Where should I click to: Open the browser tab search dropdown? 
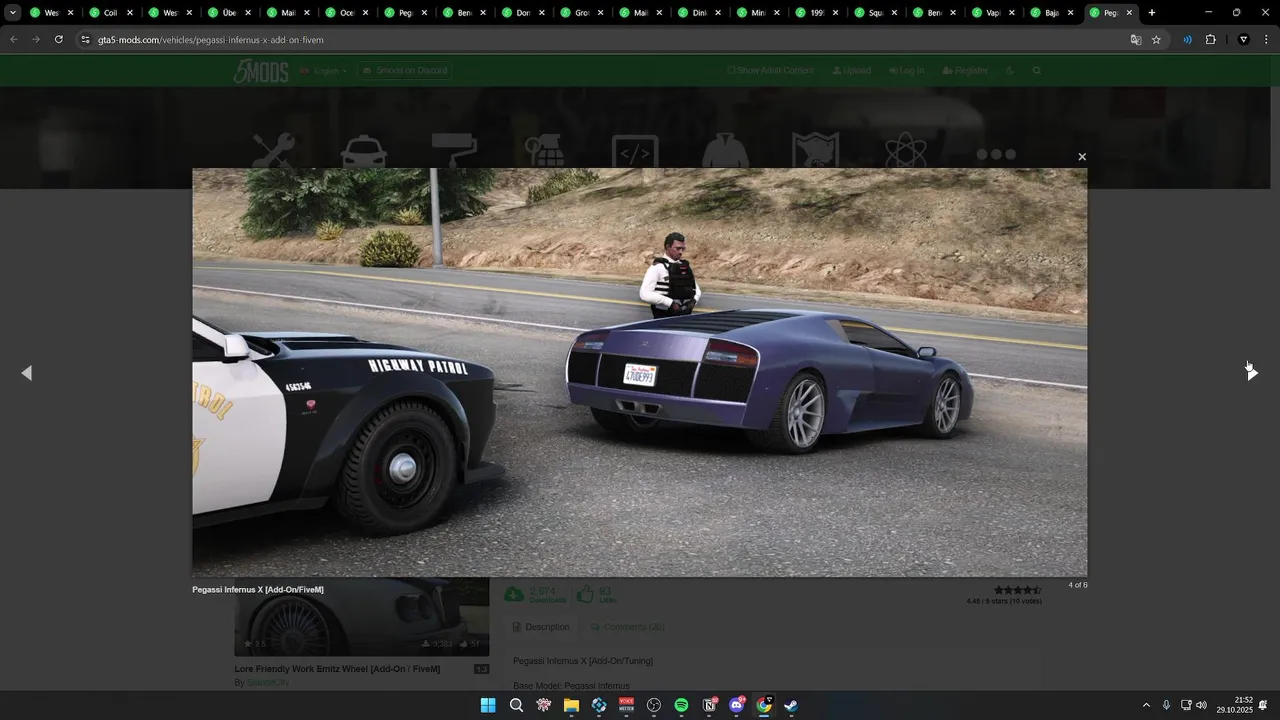click(x=13, y=13)
